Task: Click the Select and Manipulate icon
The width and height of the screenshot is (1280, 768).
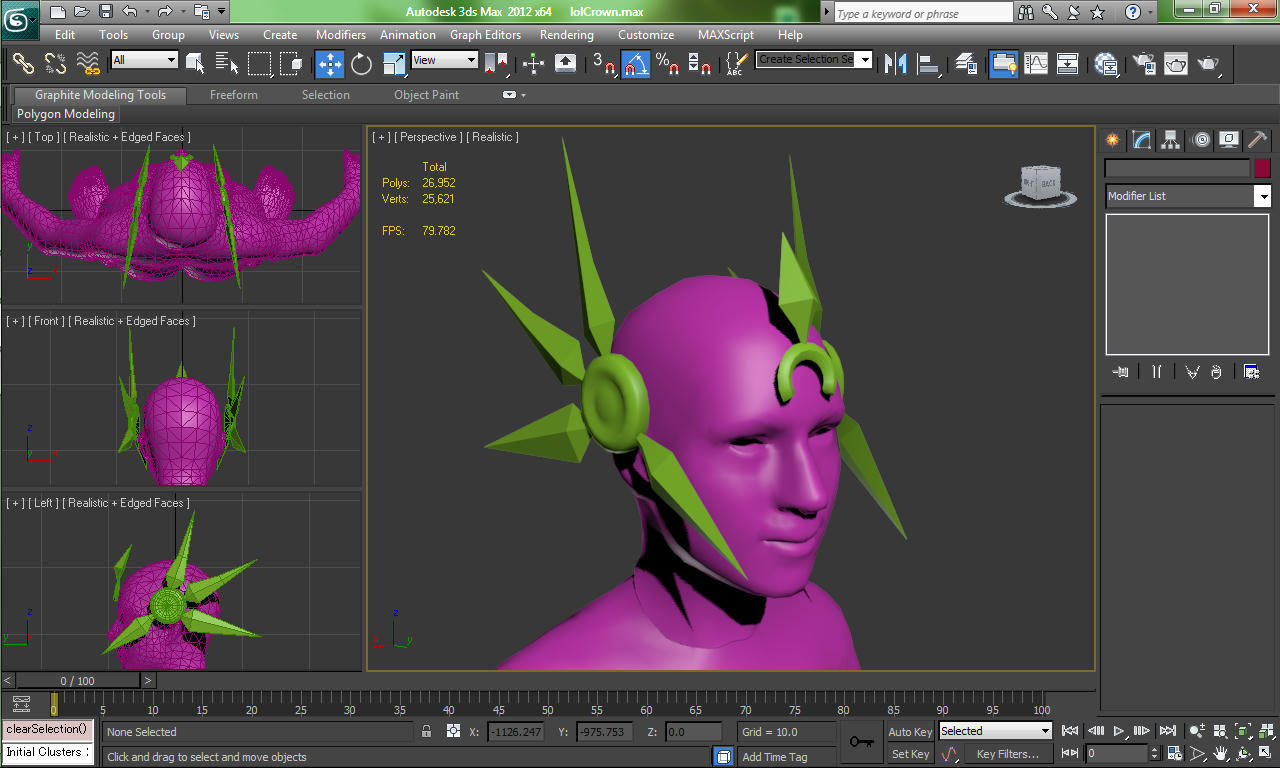Action: (533, 63)
